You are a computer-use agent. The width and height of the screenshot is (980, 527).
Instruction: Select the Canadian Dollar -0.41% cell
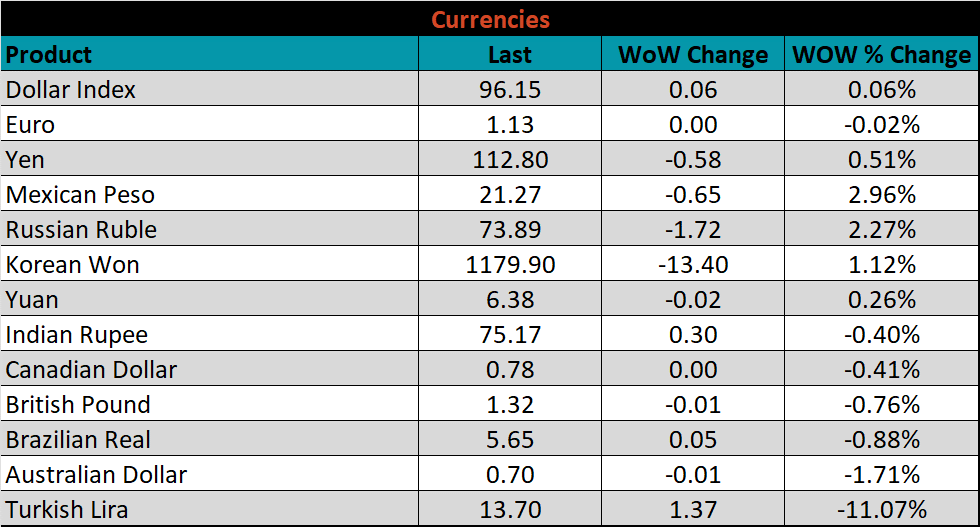point(881,370)
